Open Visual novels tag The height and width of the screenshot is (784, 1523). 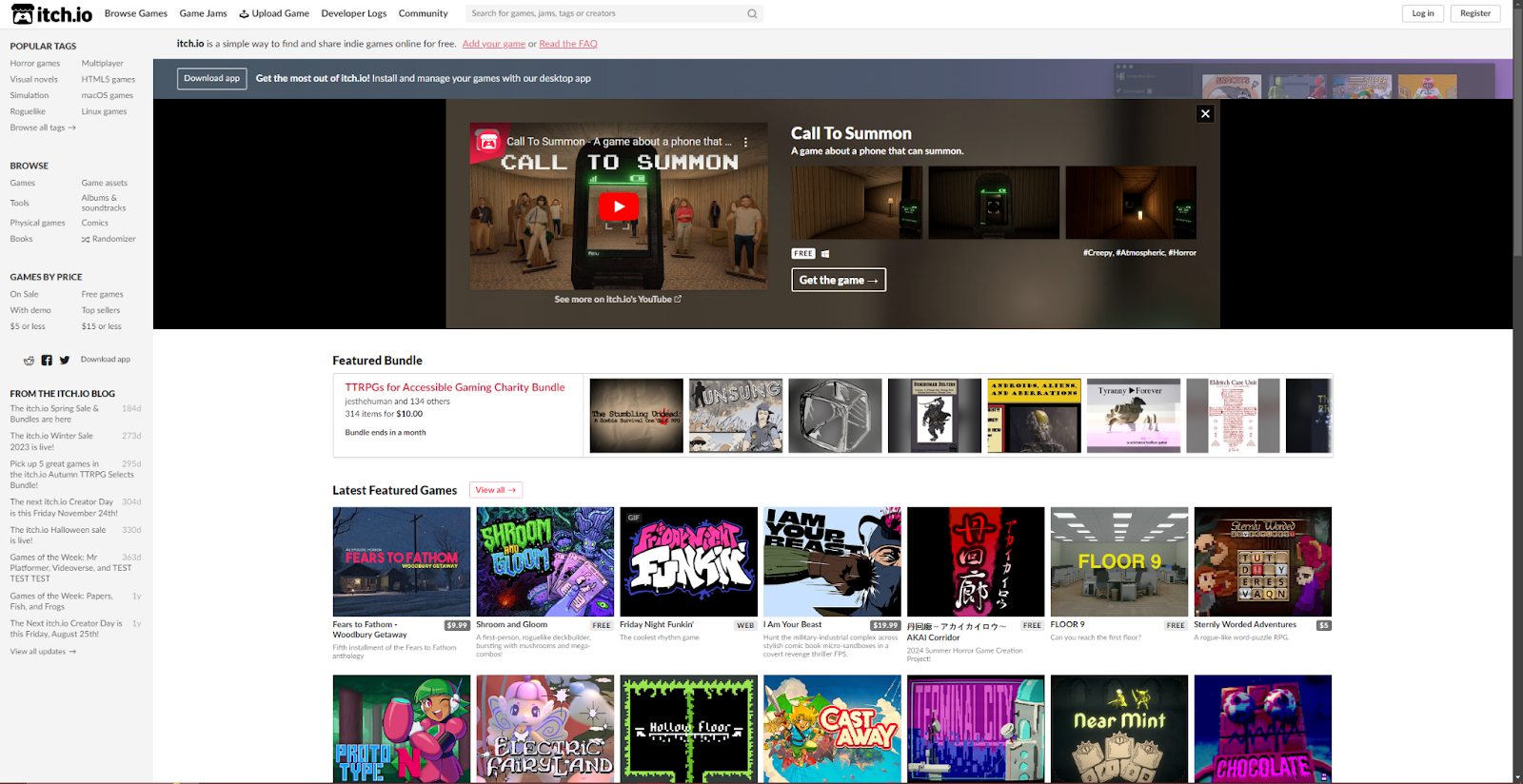[34, 80]
